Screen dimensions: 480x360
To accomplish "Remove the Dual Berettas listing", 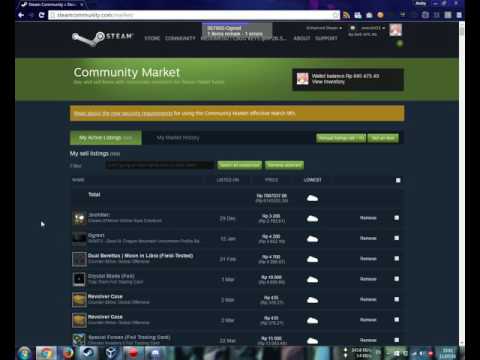I will [x=368, y=259].
